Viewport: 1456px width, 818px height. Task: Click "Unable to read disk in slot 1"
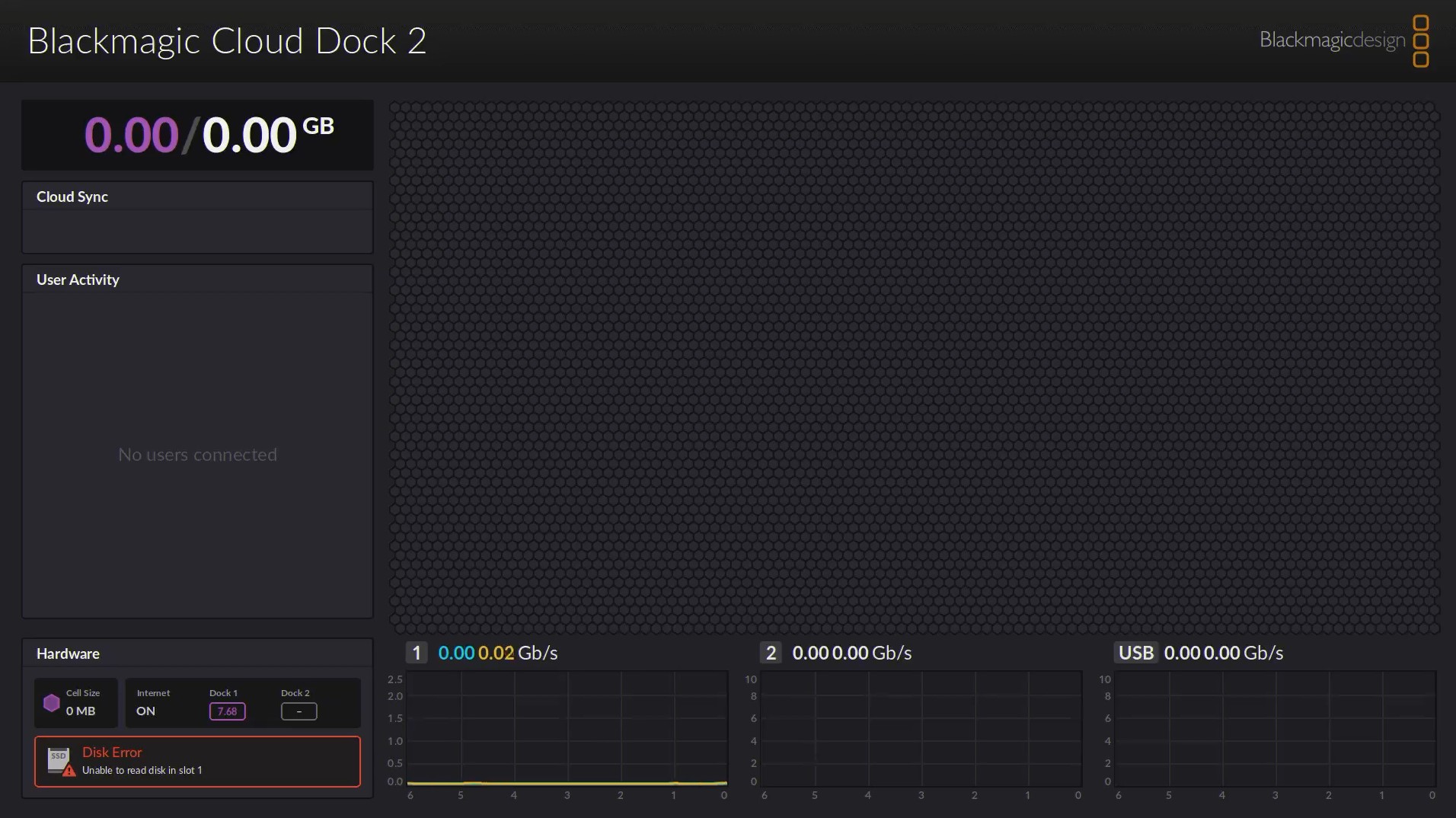(142, 770)
